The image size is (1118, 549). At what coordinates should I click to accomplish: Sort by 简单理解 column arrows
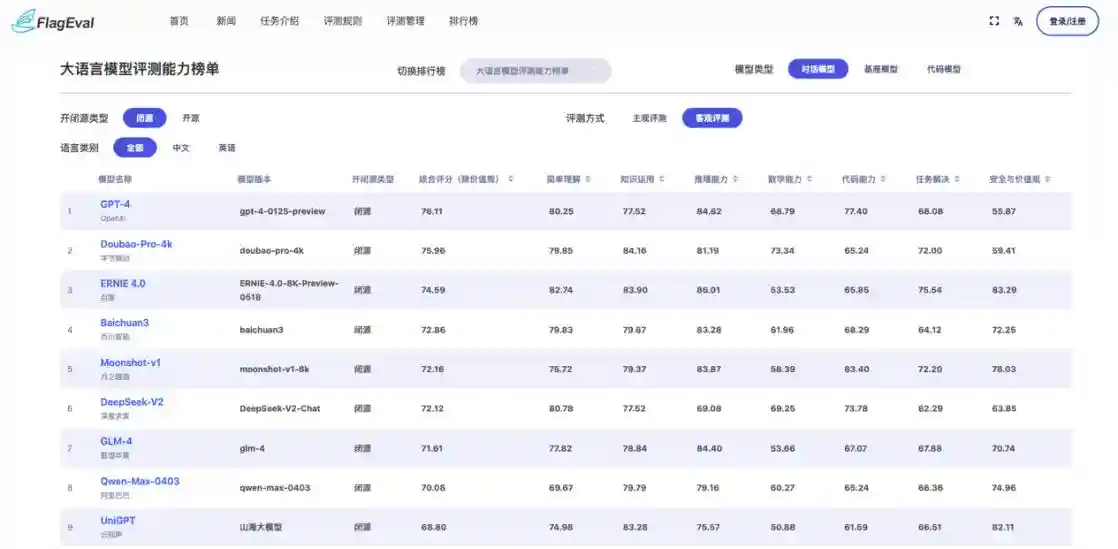click(588, 180)
